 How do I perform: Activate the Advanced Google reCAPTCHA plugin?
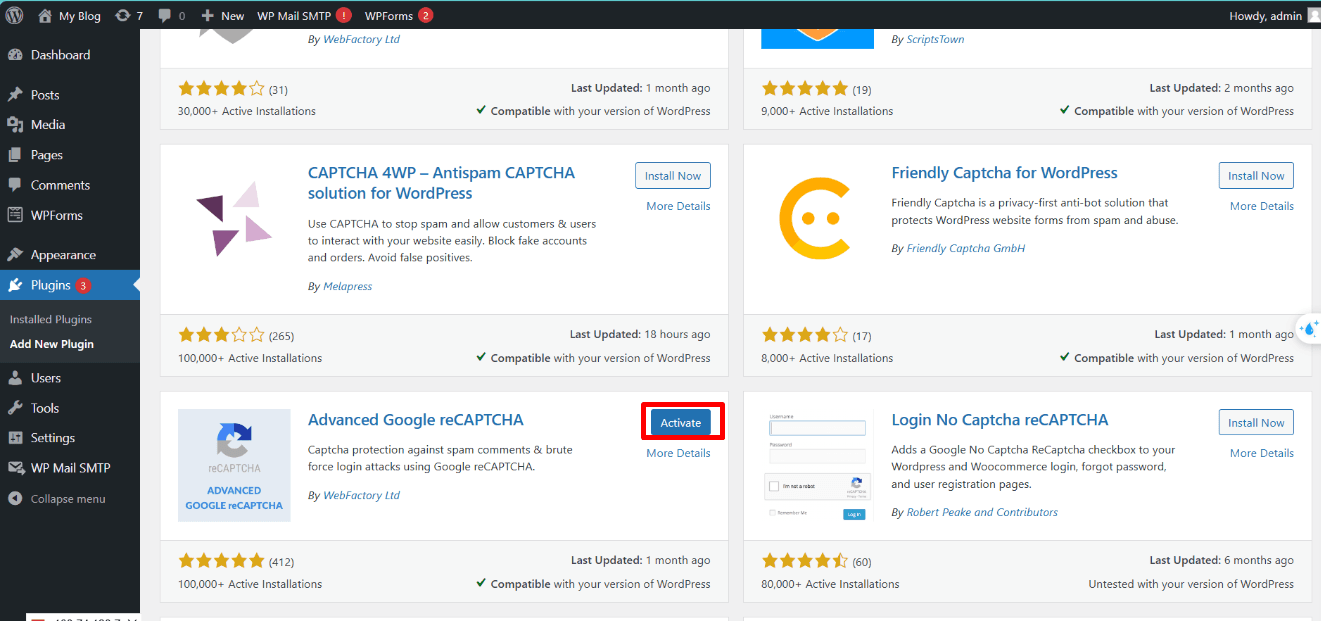(682, 421)
